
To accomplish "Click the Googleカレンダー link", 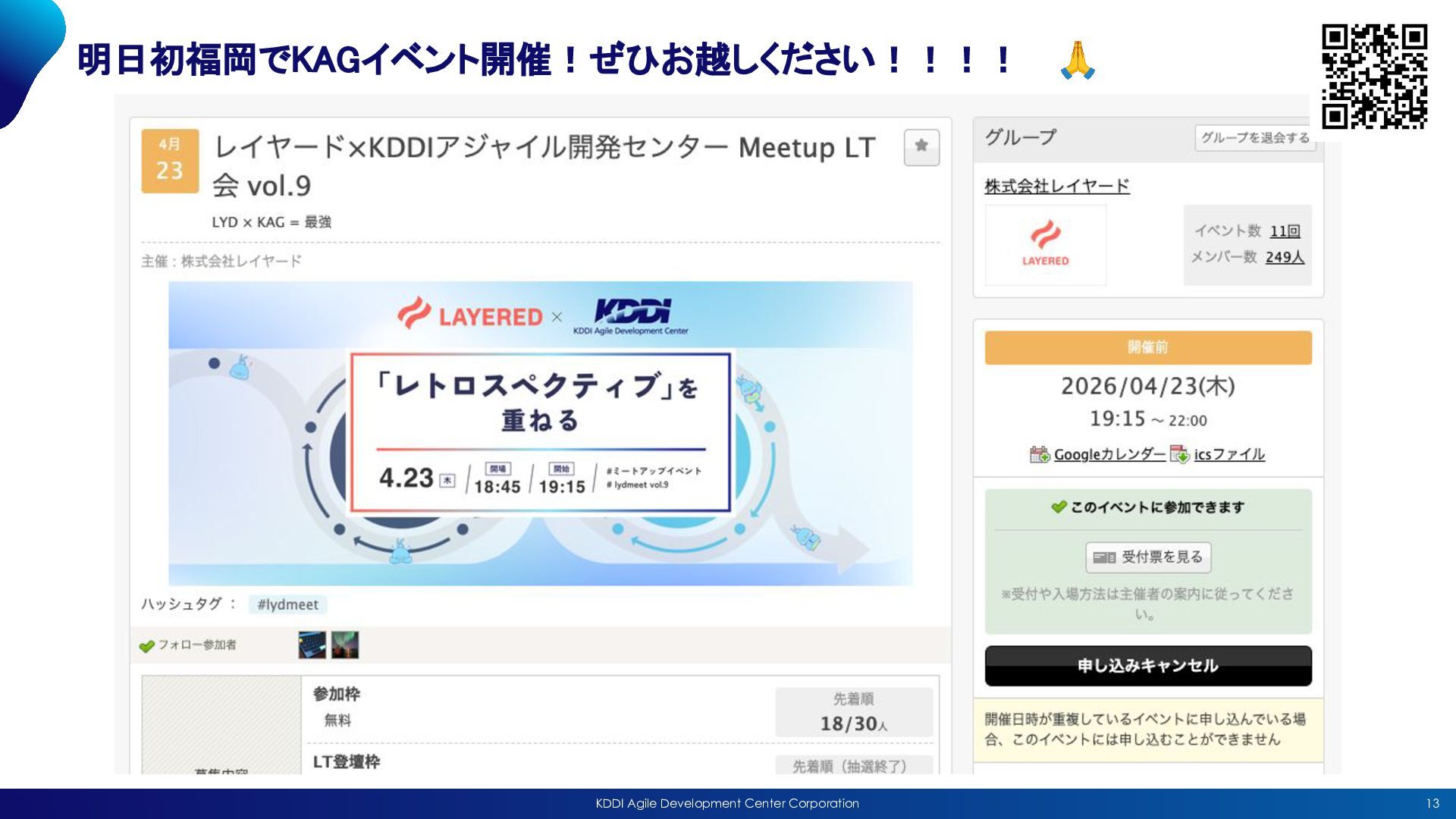I will [1109, 454].
